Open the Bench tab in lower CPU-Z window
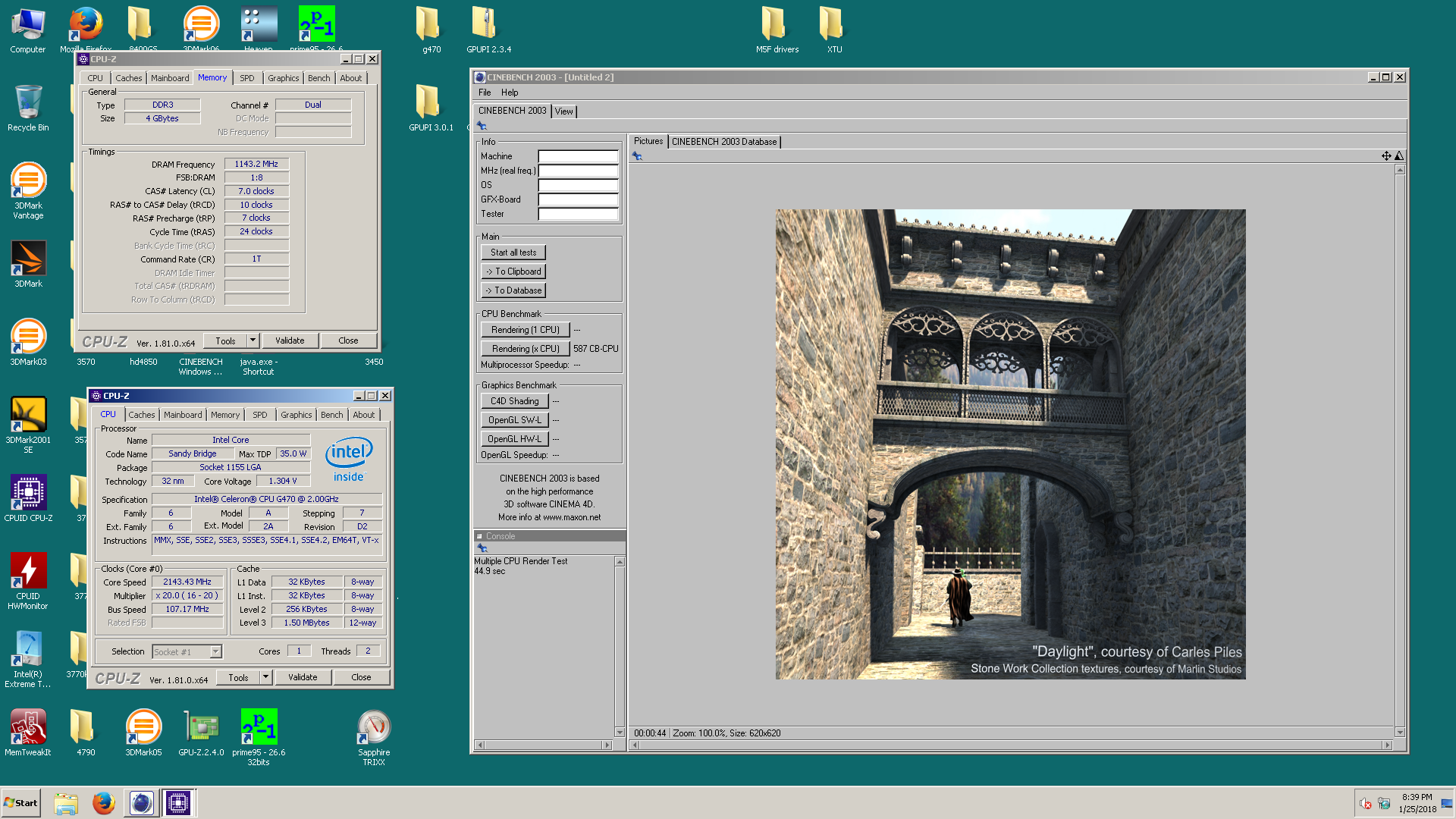Image resolution: width=1456 pixels, height=819 pixels. (x=331, y=415)
